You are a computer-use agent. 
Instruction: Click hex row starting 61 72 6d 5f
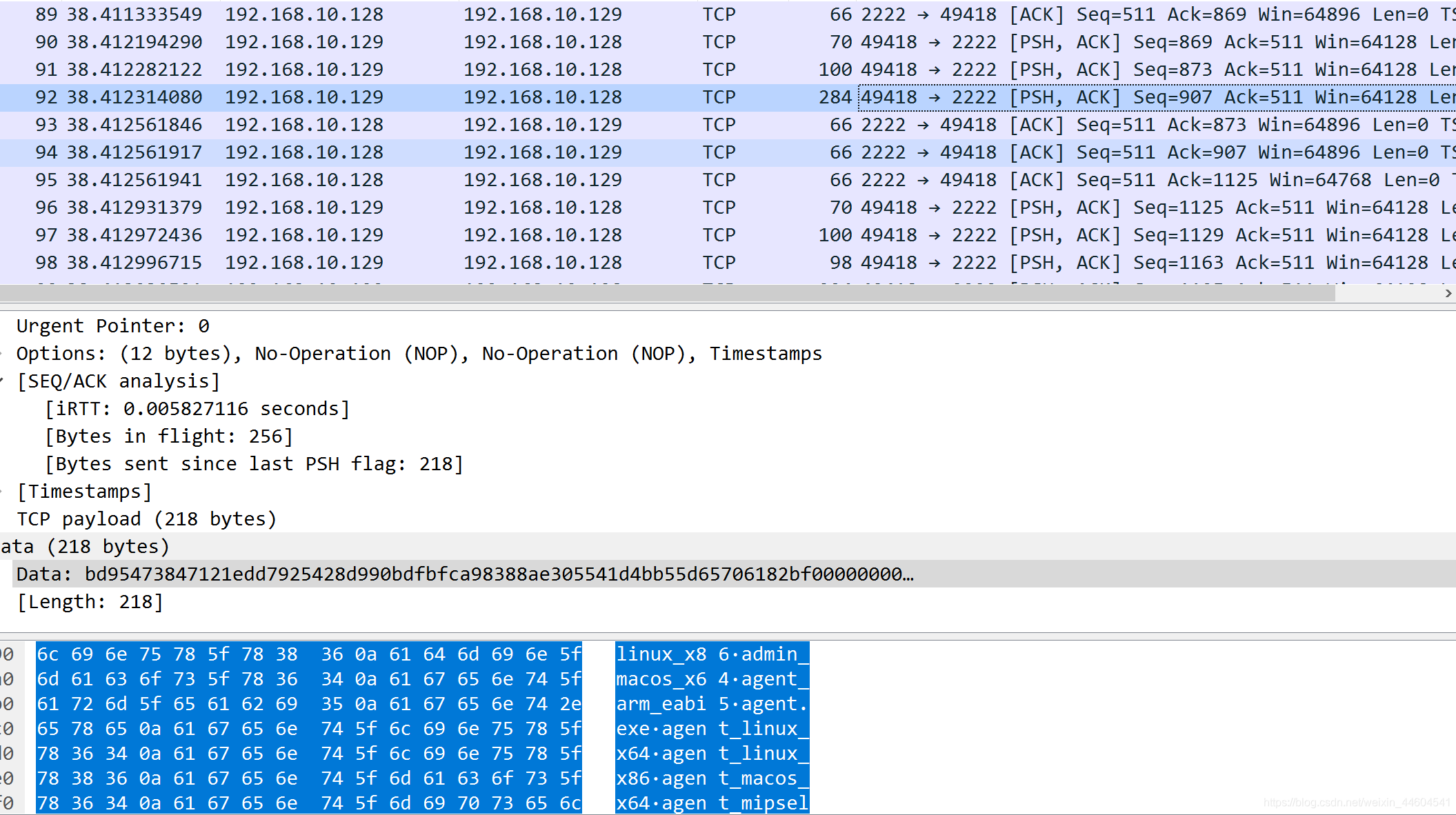pos(309,704)
